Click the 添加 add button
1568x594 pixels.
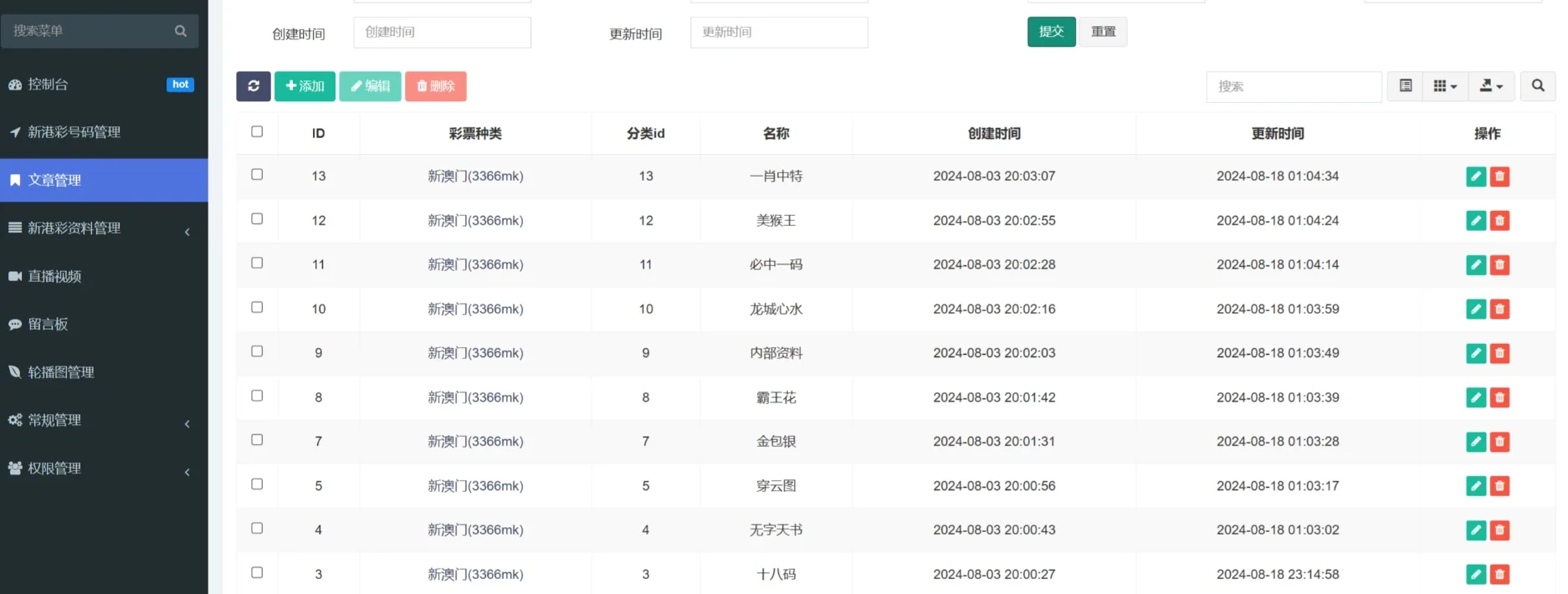pos(305,86)
